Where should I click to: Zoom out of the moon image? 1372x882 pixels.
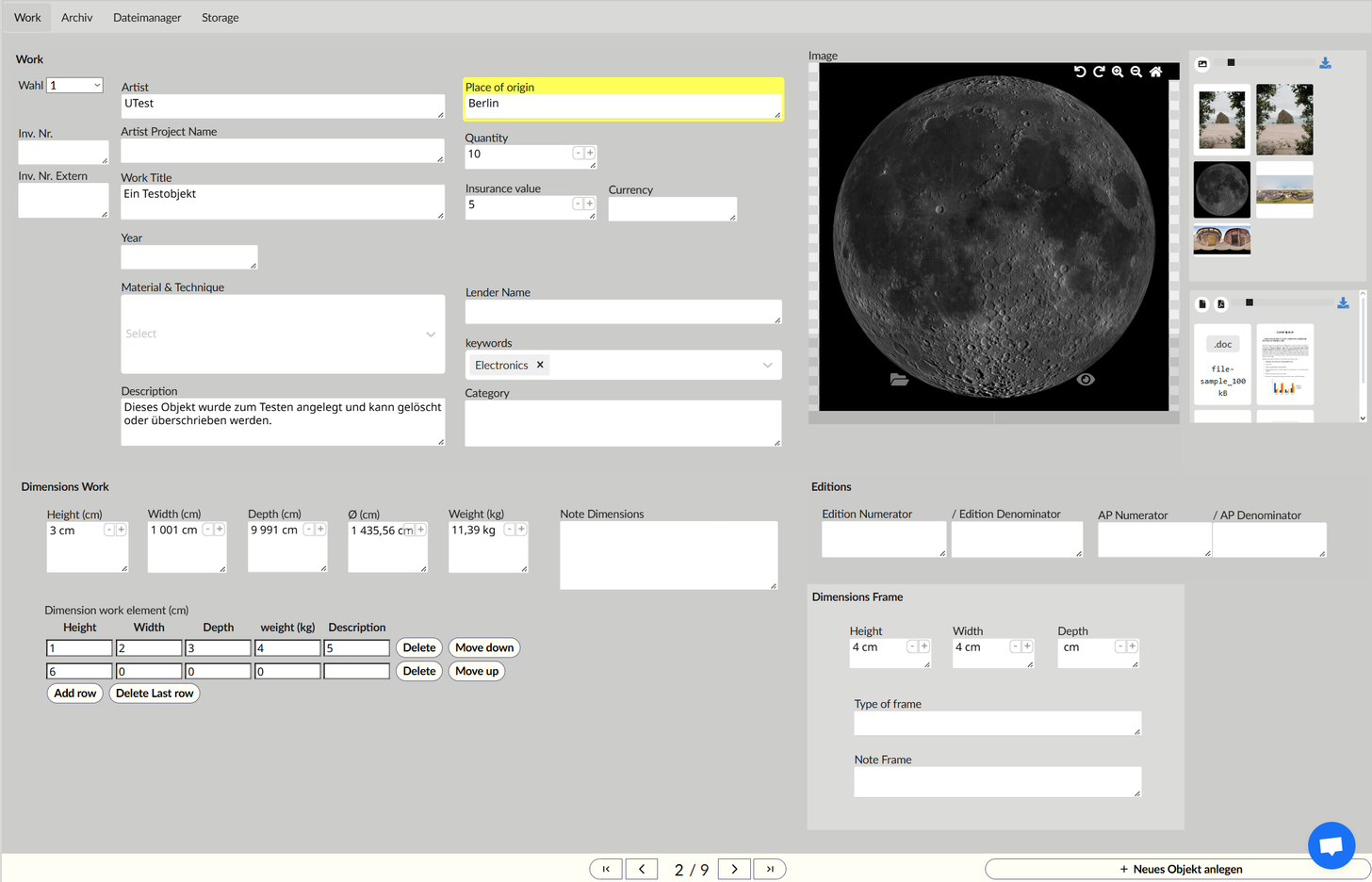[1136, 72]
